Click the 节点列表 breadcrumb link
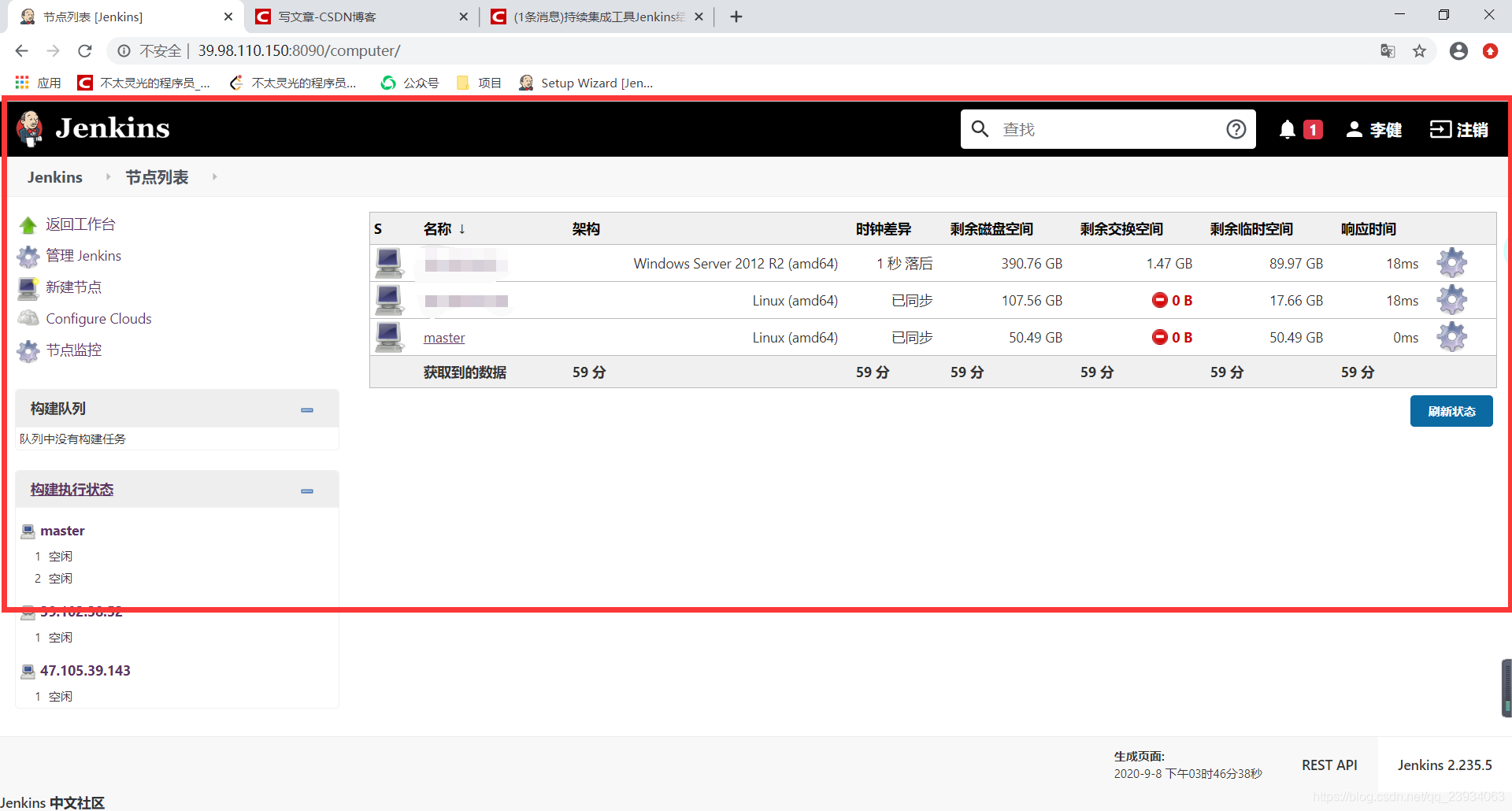Viewport: 1512px width, 811px height. (157, 177)
